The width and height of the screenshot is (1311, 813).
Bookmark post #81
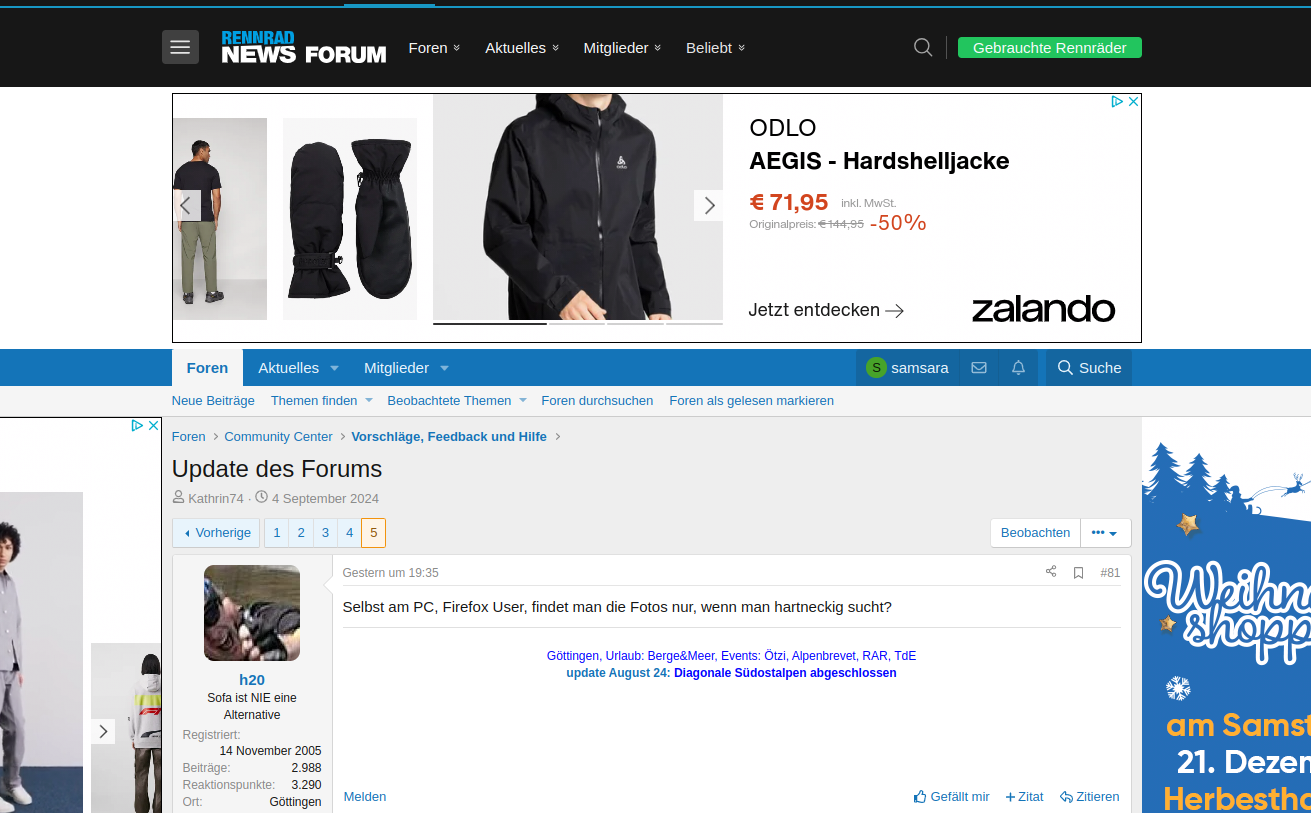pyautogui.click(x=1078, y=573)
